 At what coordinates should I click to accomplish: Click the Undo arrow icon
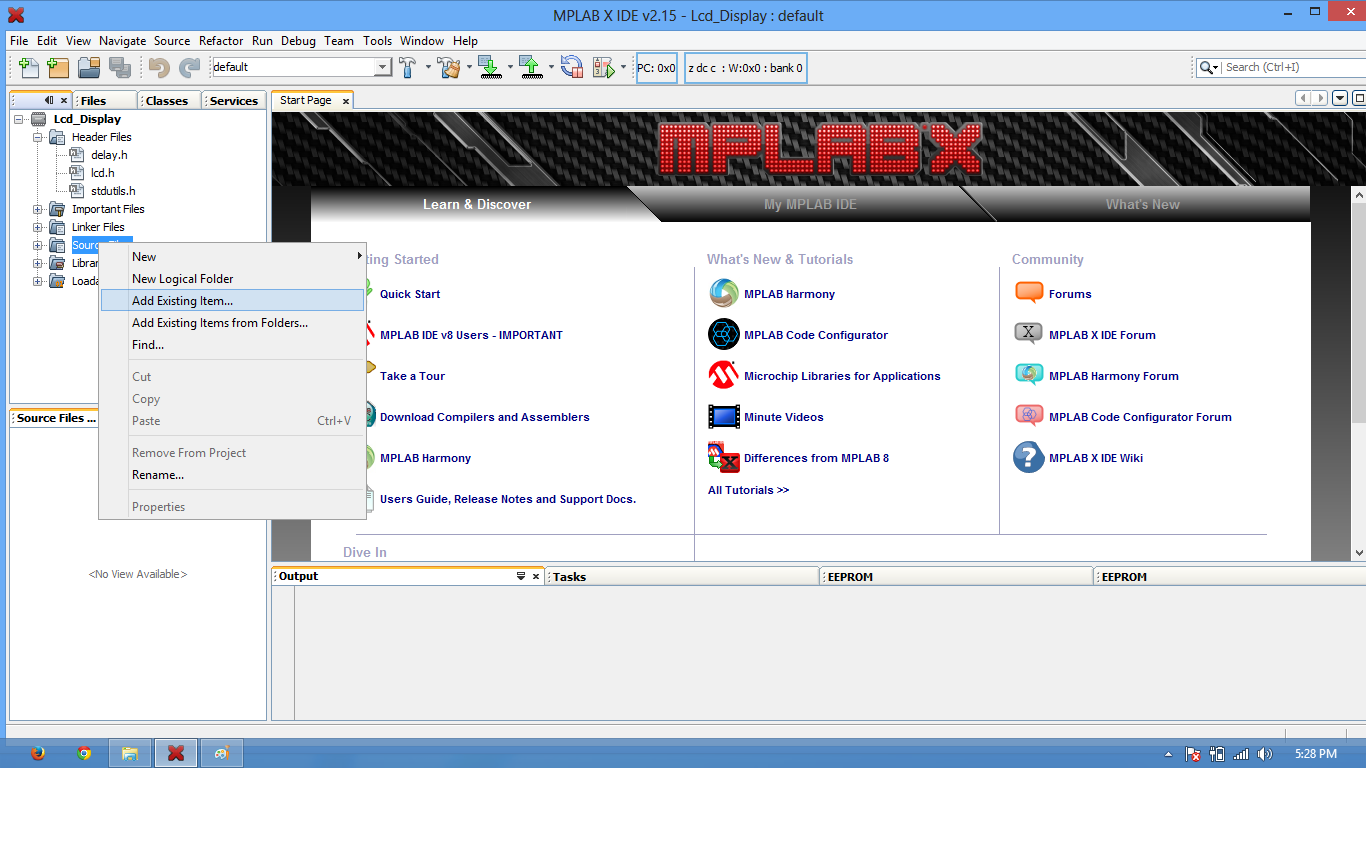(x=158, y=67)
